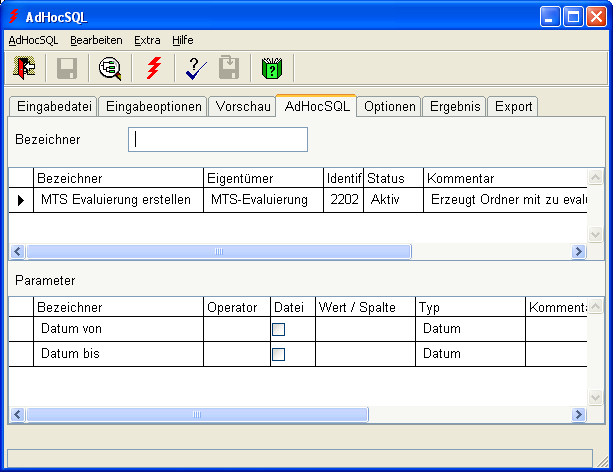613x472 pixels.
Task: Click the grayed clipboard import icon
Action: 229,68
